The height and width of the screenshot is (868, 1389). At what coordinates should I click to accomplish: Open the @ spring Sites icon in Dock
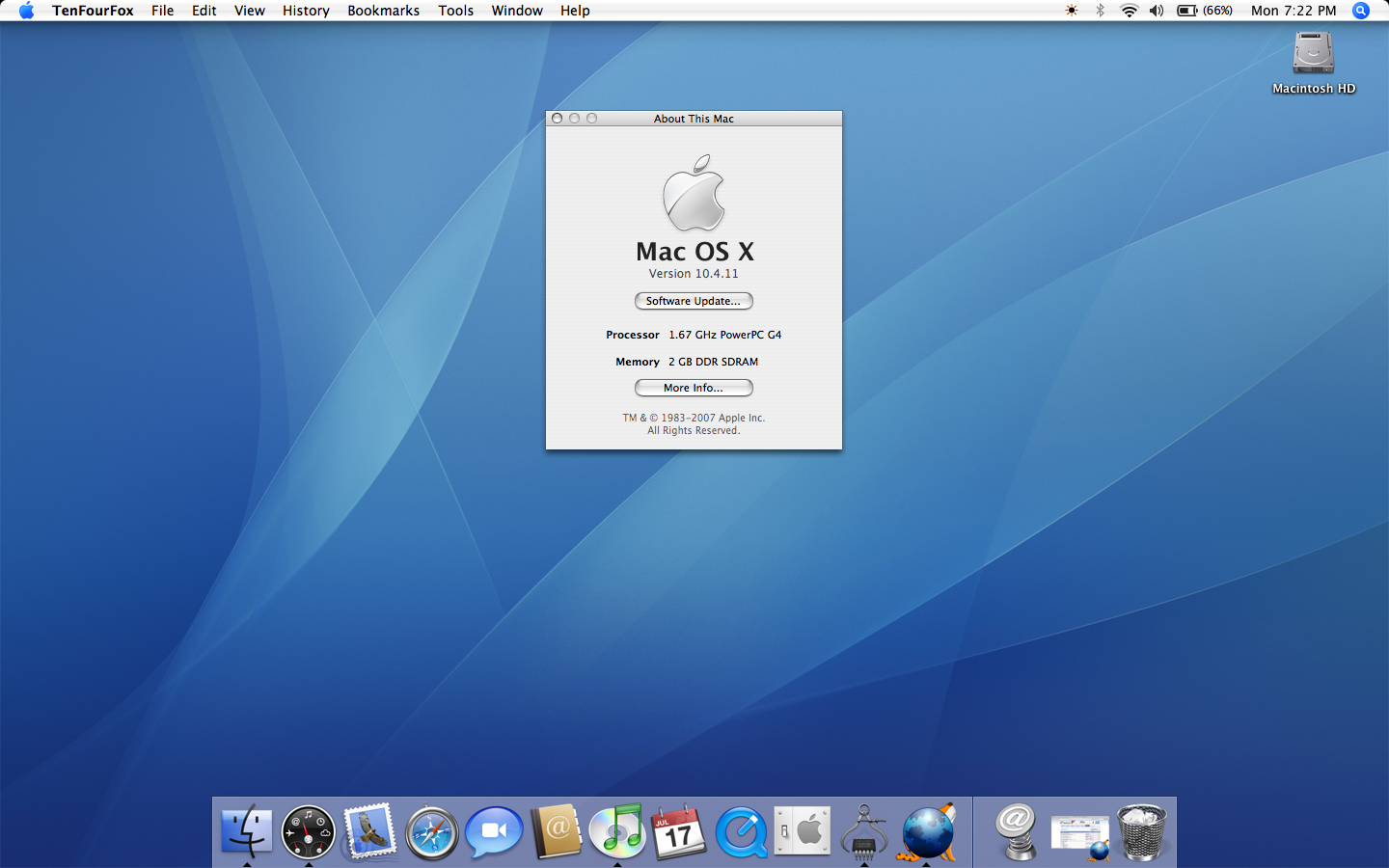1017,831
